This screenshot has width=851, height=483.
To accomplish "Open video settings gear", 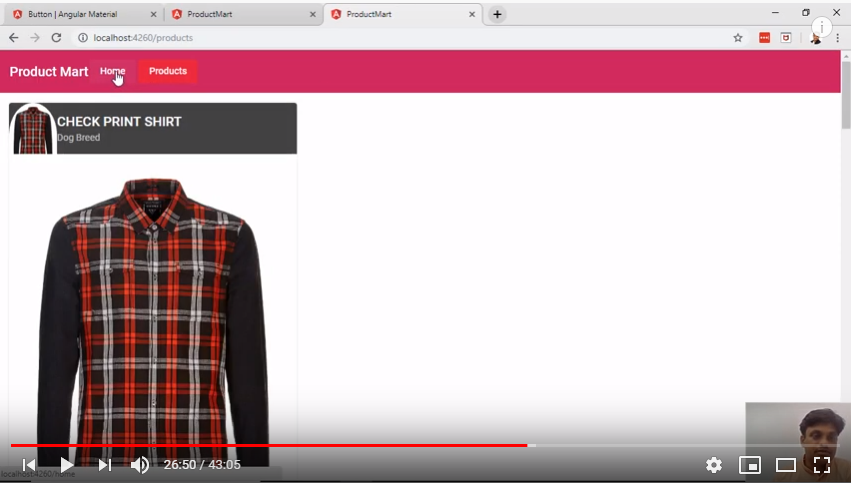I will click(x=713, y=465).
